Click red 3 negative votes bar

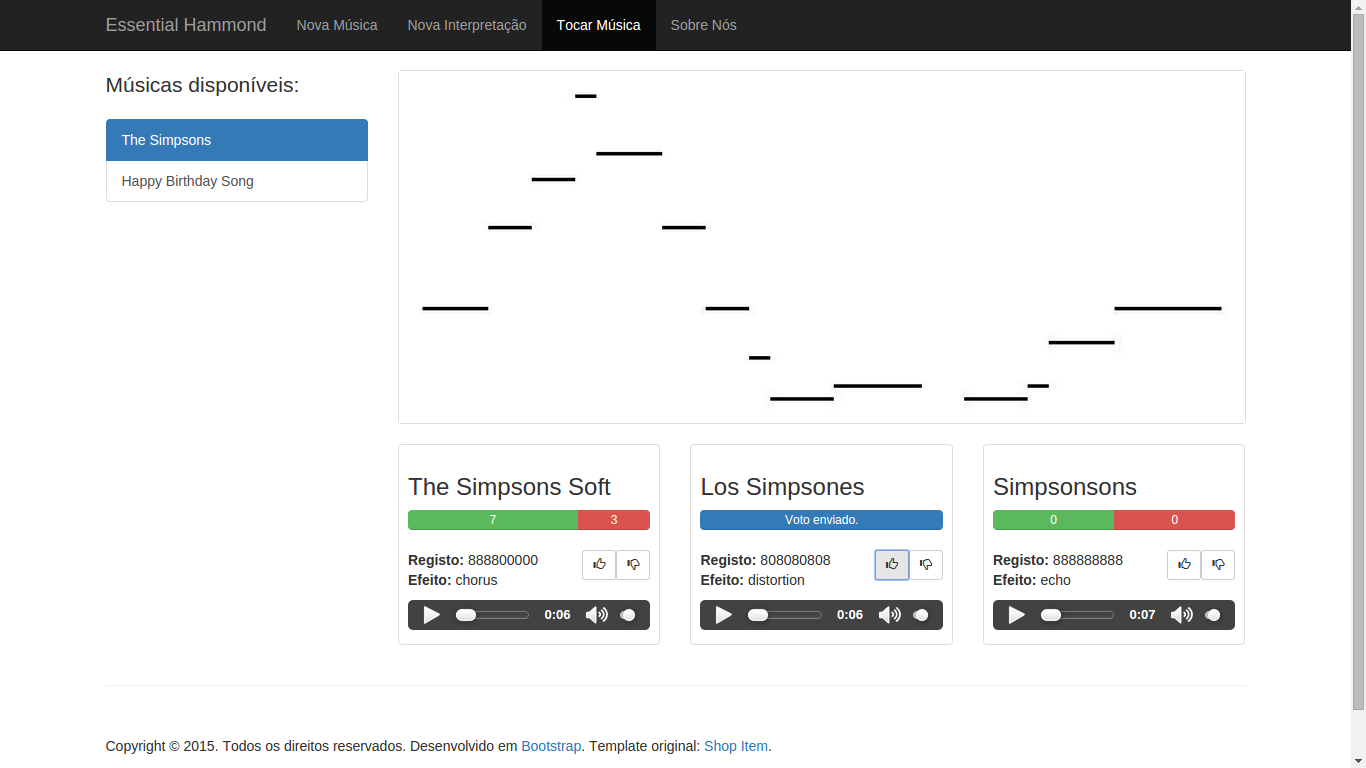click(x=614, y=520)
